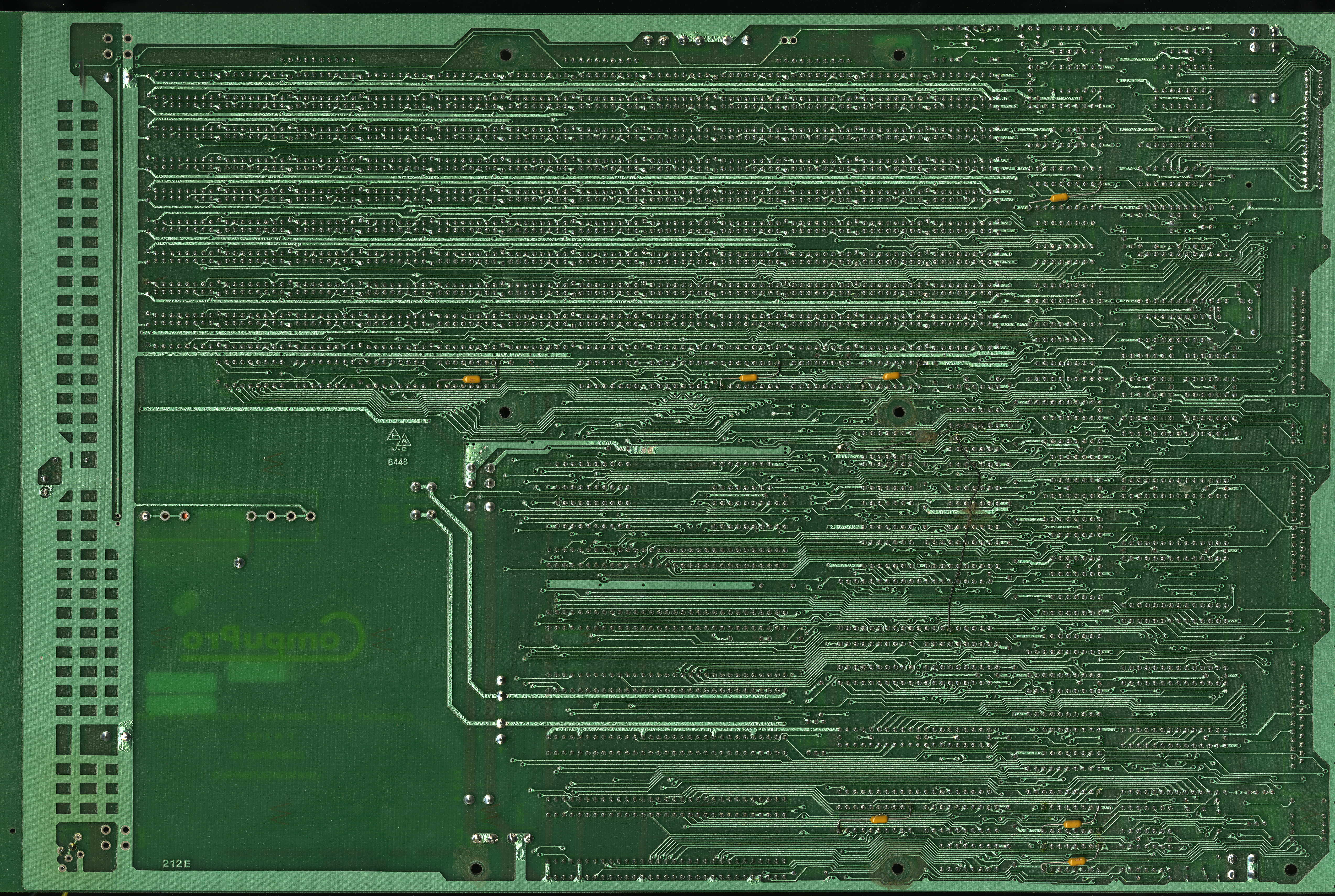This screenshot has height=896, width=1335.
Task: Click the 8448 date code marking
Action: pos(398,462)
